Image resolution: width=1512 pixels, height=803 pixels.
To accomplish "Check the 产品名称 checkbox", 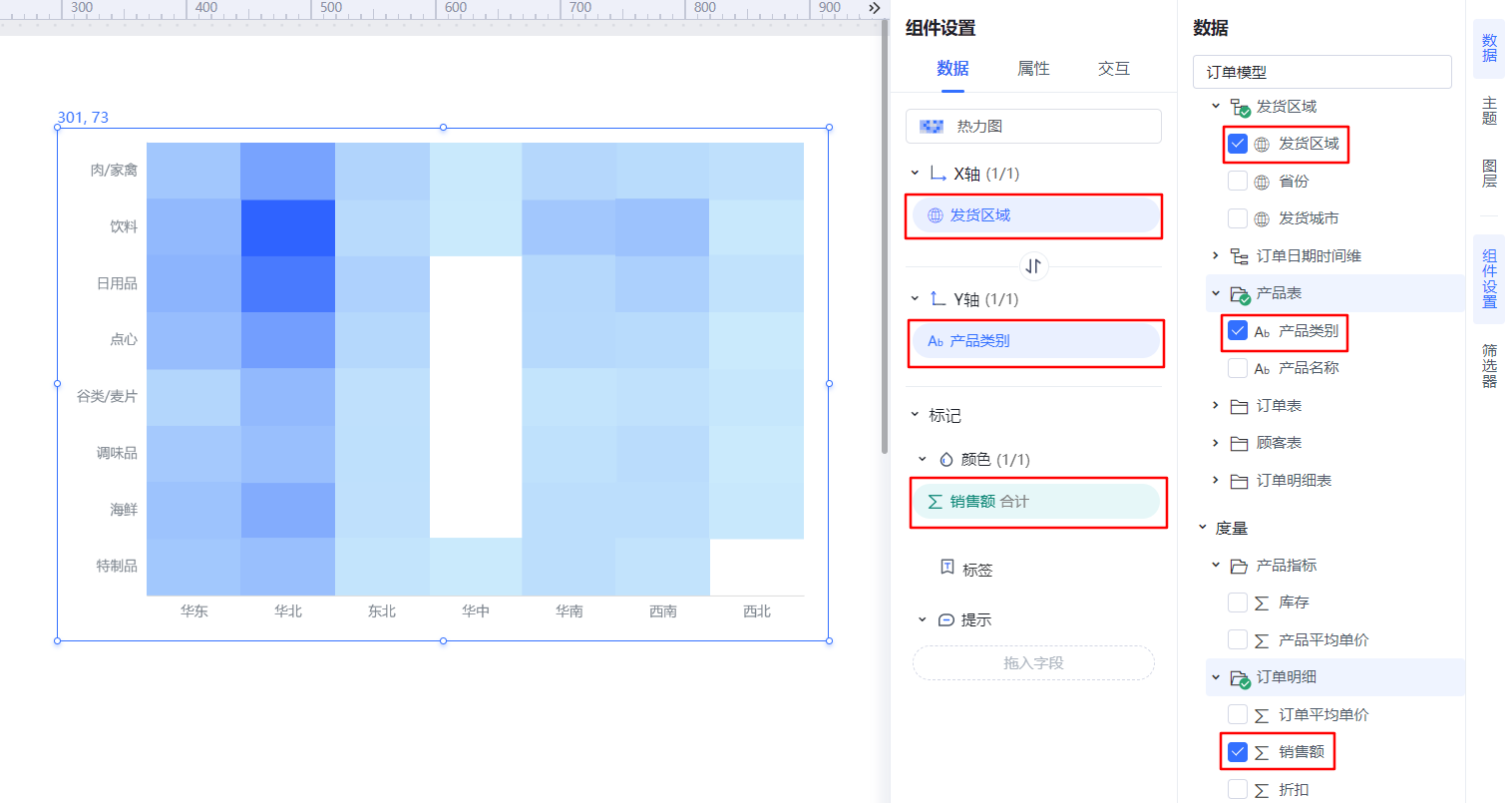I will pyautogui.click(x=1238, y=368).
